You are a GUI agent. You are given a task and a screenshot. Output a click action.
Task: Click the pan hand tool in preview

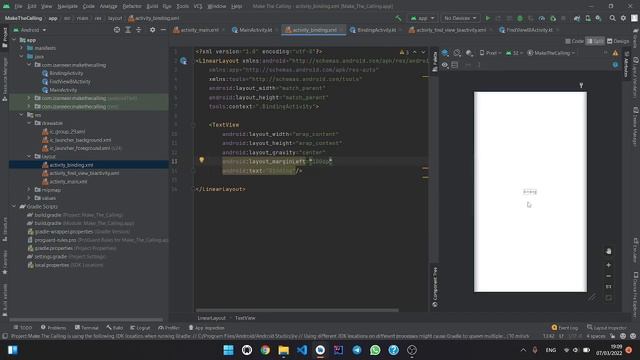609,251
